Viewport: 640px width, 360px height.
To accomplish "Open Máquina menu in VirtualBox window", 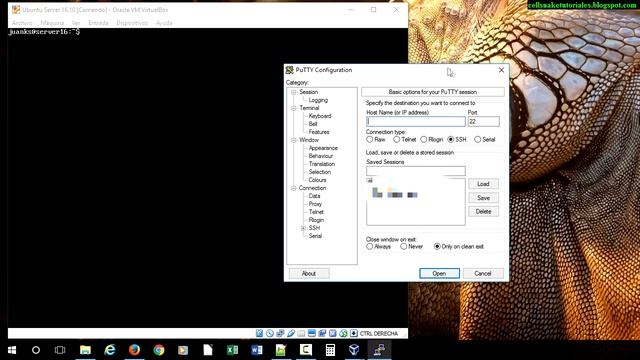I will (x=52, y=23).
